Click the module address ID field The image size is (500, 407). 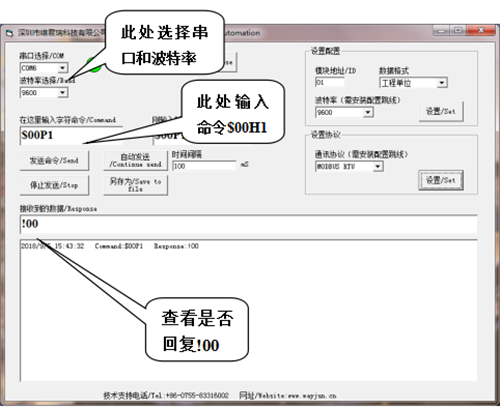click(x=330, y=82)
